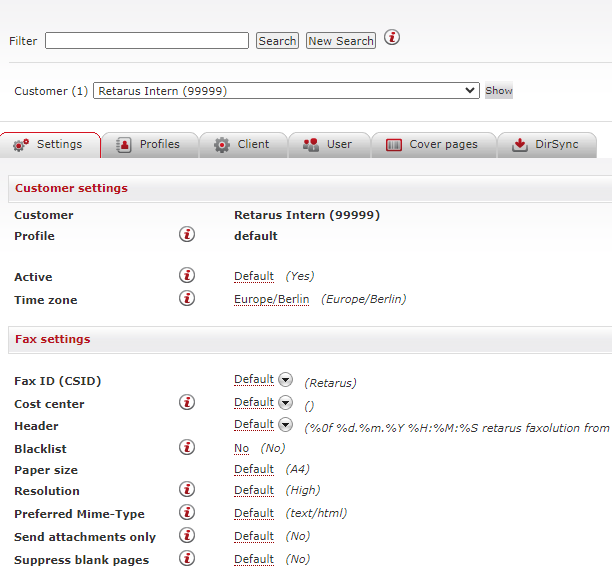Click the info icon beside Suppress blank pages
The width and height of the screenshot is (612, 572).
point(187,559)
